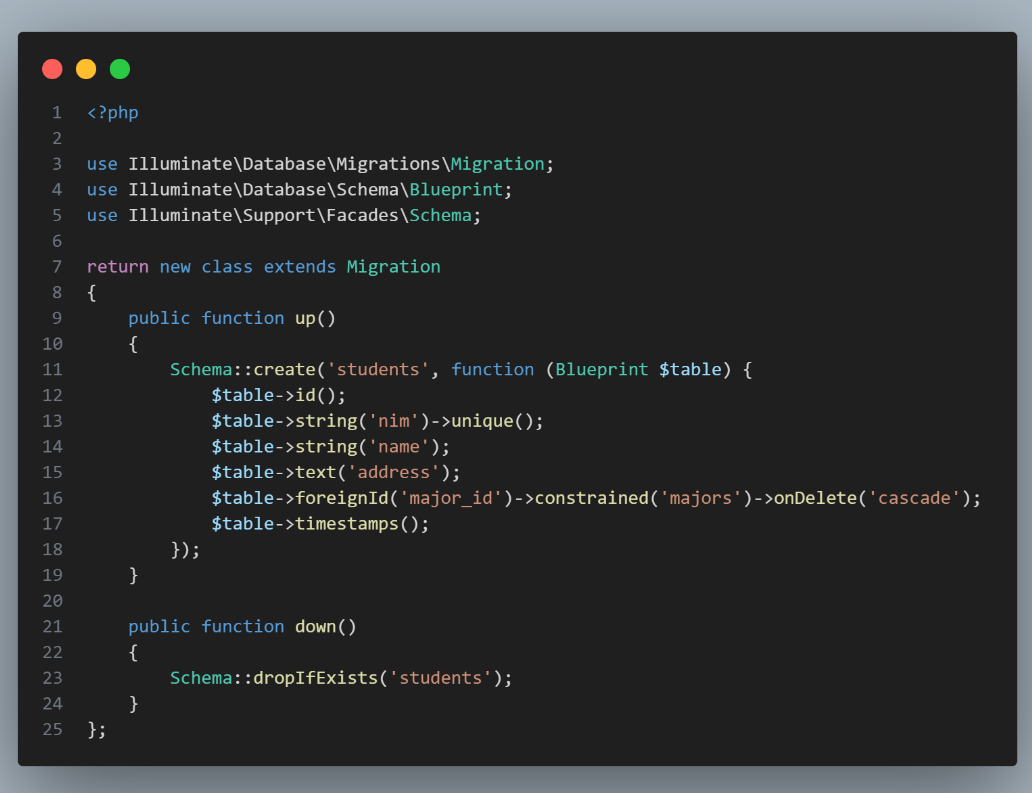Select the <?php opening tag
1032x793 pixels.
click(112, 112)
